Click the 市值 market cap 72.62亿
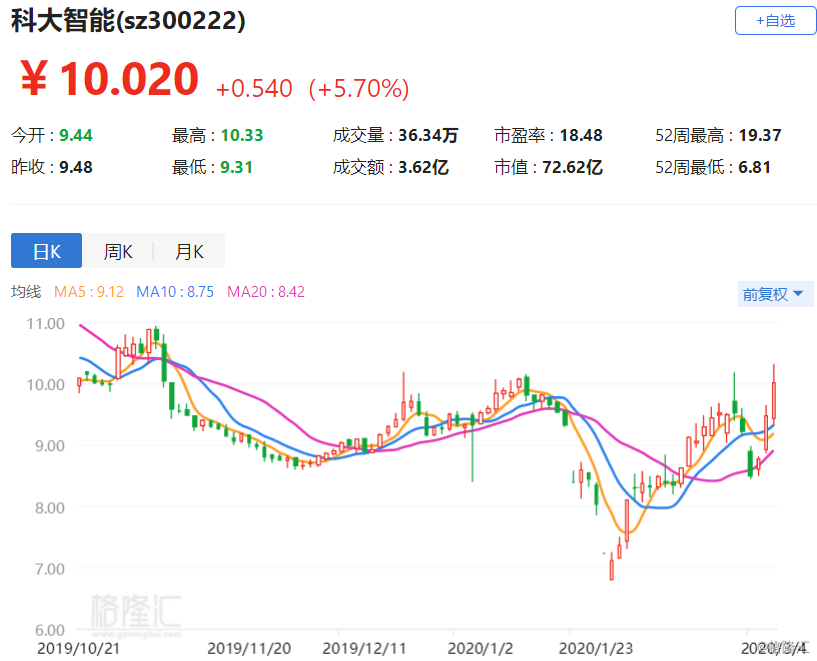Viewport: 817px width, 661px height. 573,167
